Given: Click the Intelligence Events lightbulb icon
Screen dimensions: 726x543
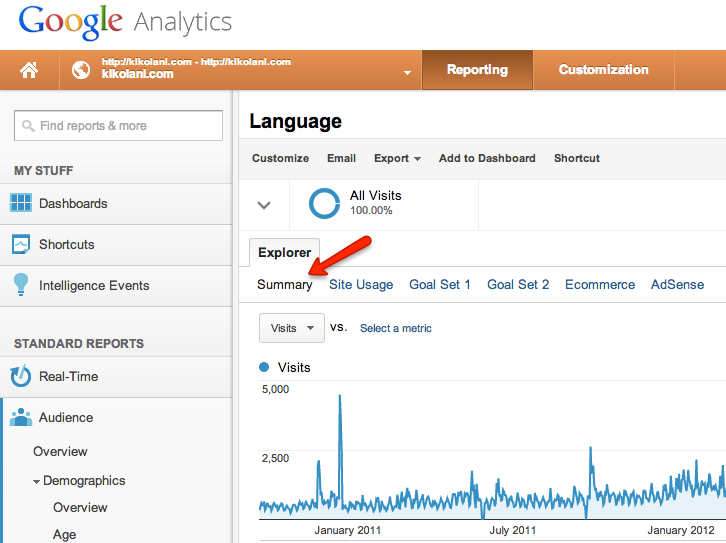Looking at the screenshot, I should point(21,285).
